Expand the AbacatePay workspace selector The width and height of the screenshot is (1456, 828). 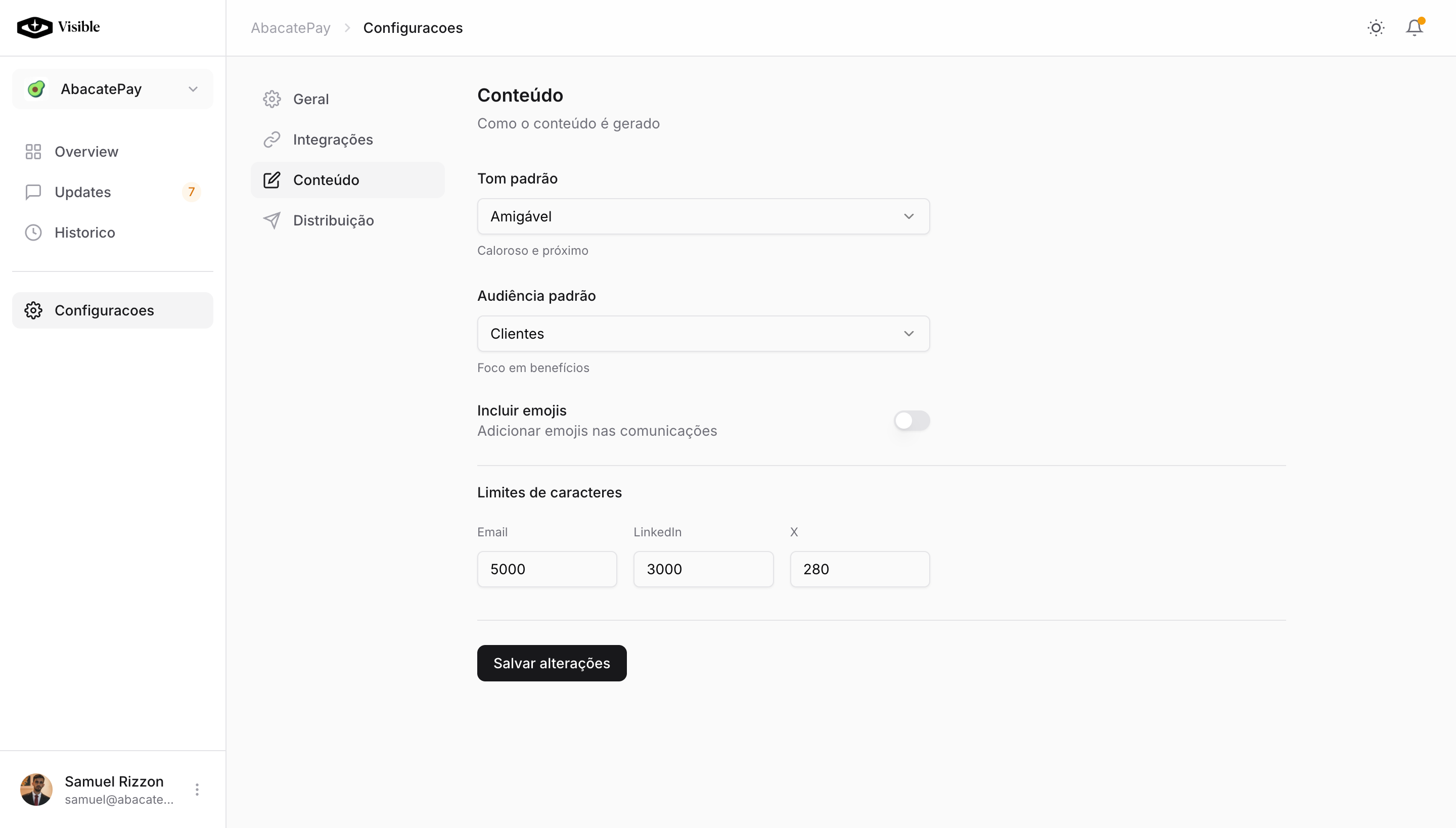pyautogui.click(x=113, y=89)
